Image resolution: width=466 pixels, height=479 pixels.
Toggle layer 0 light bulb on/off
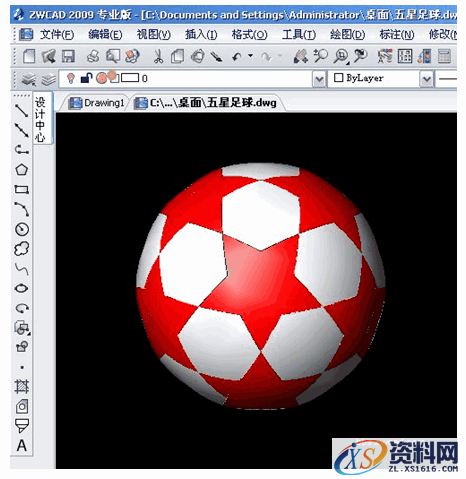pos(70,78)
